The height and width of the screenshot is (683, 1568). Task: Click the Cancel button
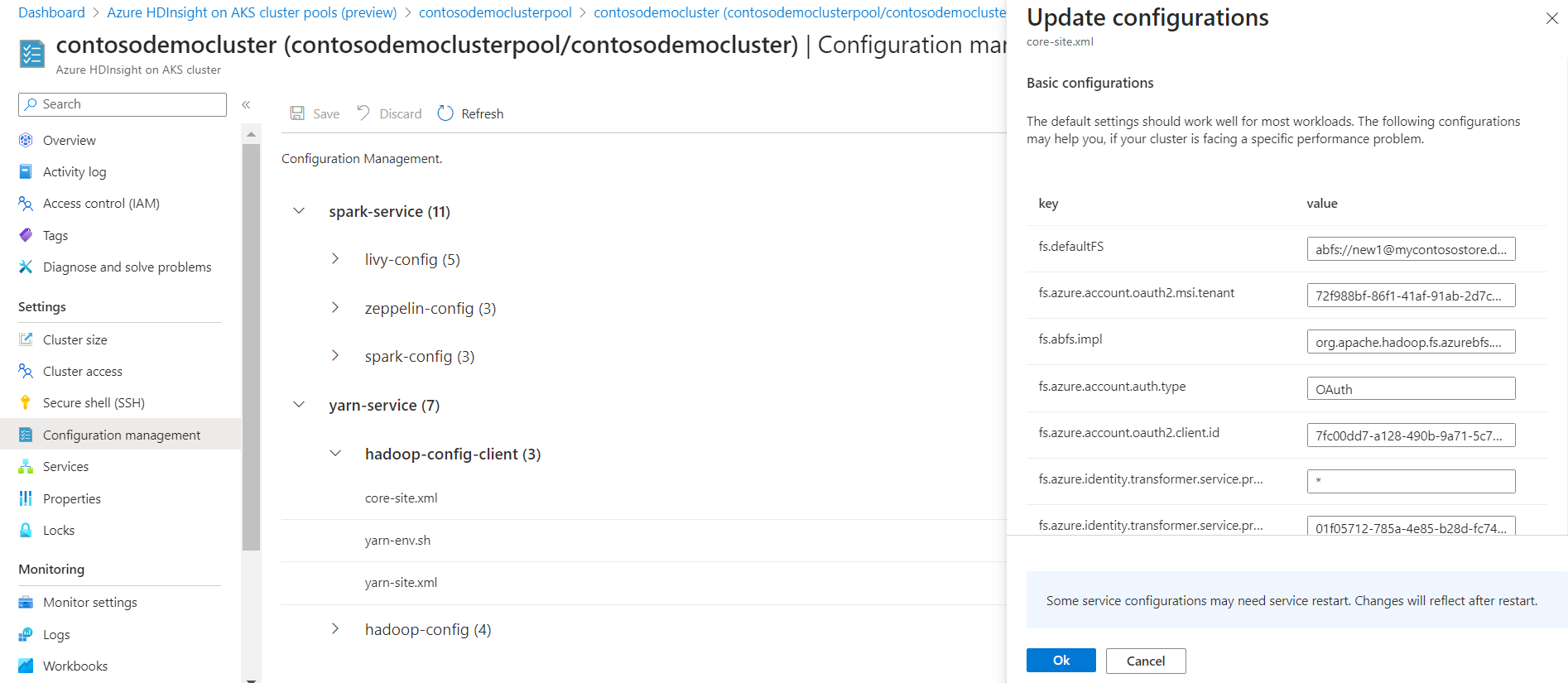point(1146,661)
